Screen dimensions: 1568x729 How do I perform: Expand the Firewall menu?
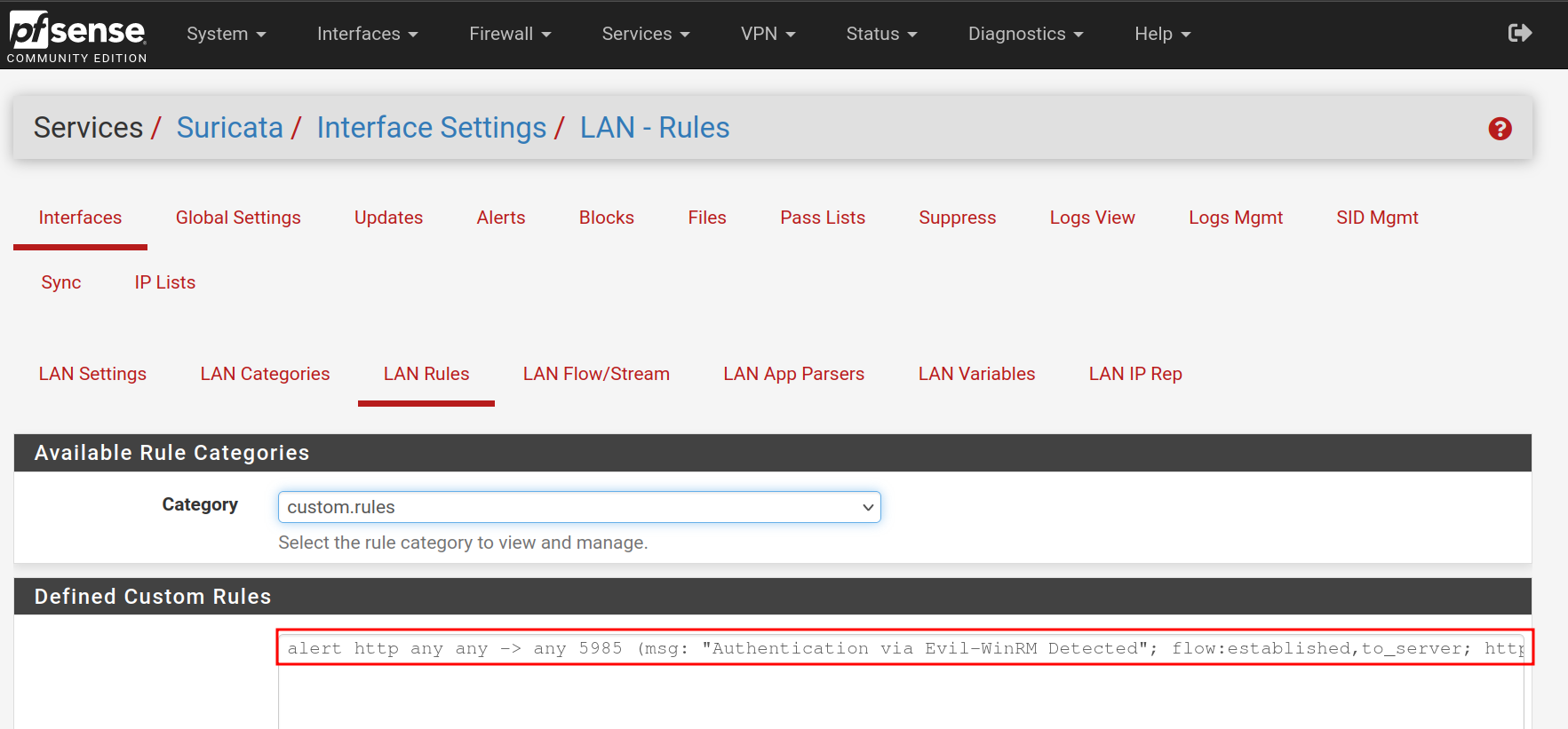pyautogui.click(x=510, y=34)
